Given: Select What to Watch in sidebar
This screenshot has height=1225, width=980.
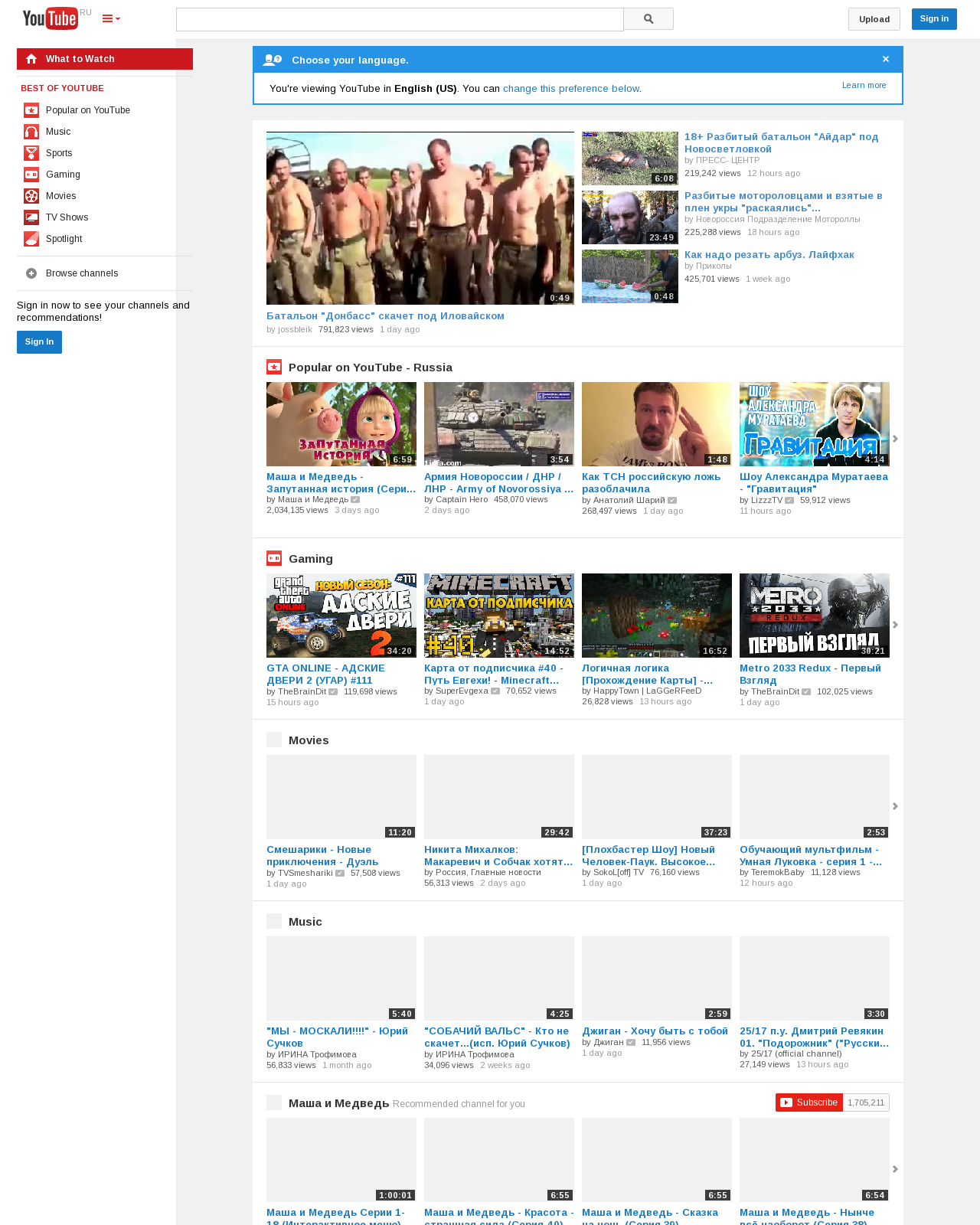Looking at the screenshot, I should click(x=105, y=59).
